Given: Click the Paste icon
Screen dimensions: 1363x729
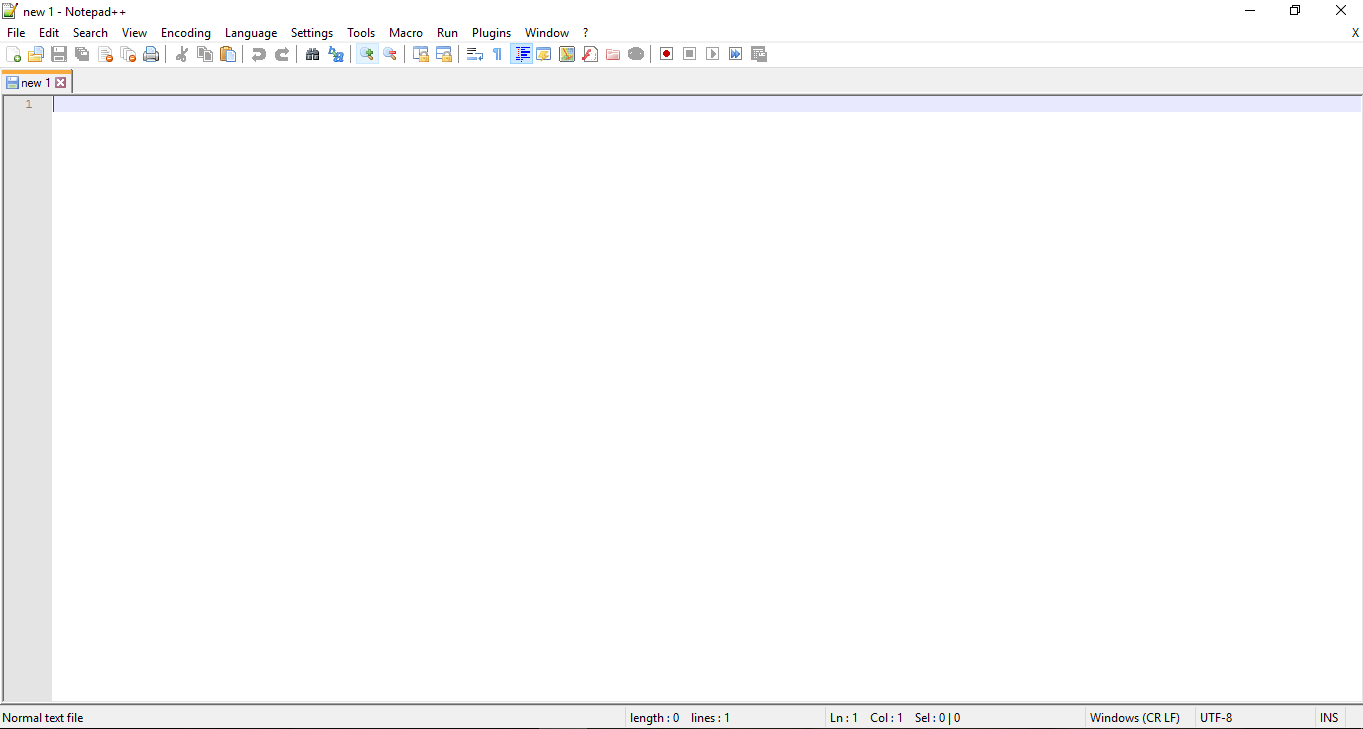Looking at the screenshot, I should click(228, 54).
